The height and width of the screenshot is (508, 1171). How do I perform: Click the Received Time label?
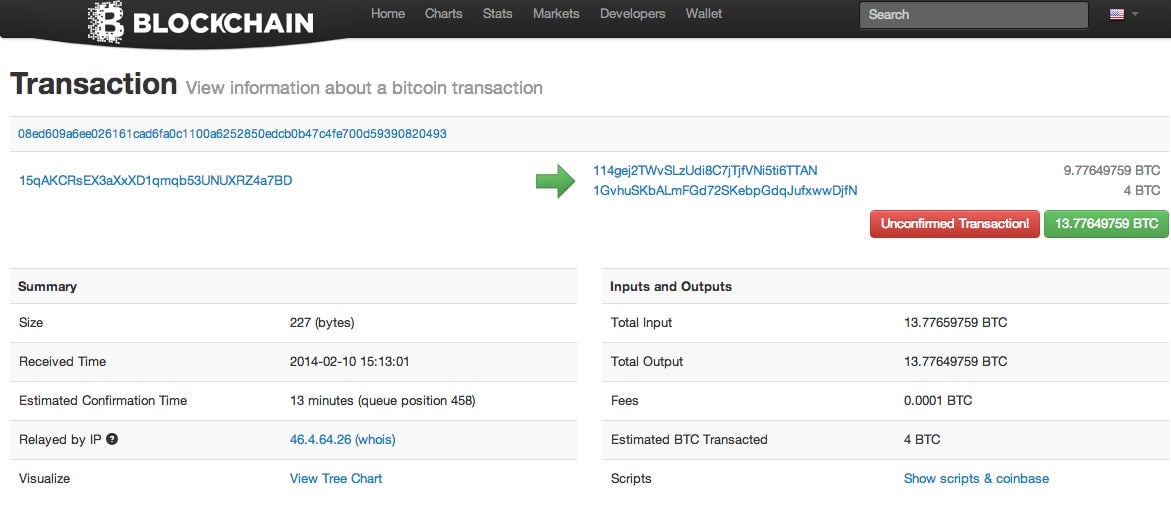pyautogui.click(x=63, y=362)
